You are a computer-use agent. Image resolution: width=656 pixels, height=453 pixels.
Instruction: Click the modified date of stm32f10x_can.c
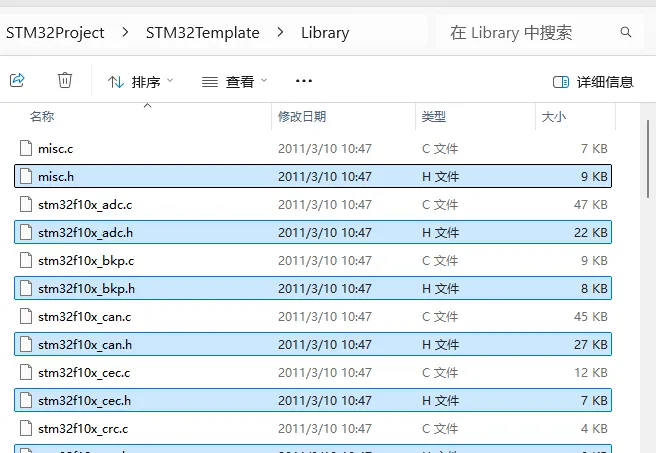pos(325,317)
